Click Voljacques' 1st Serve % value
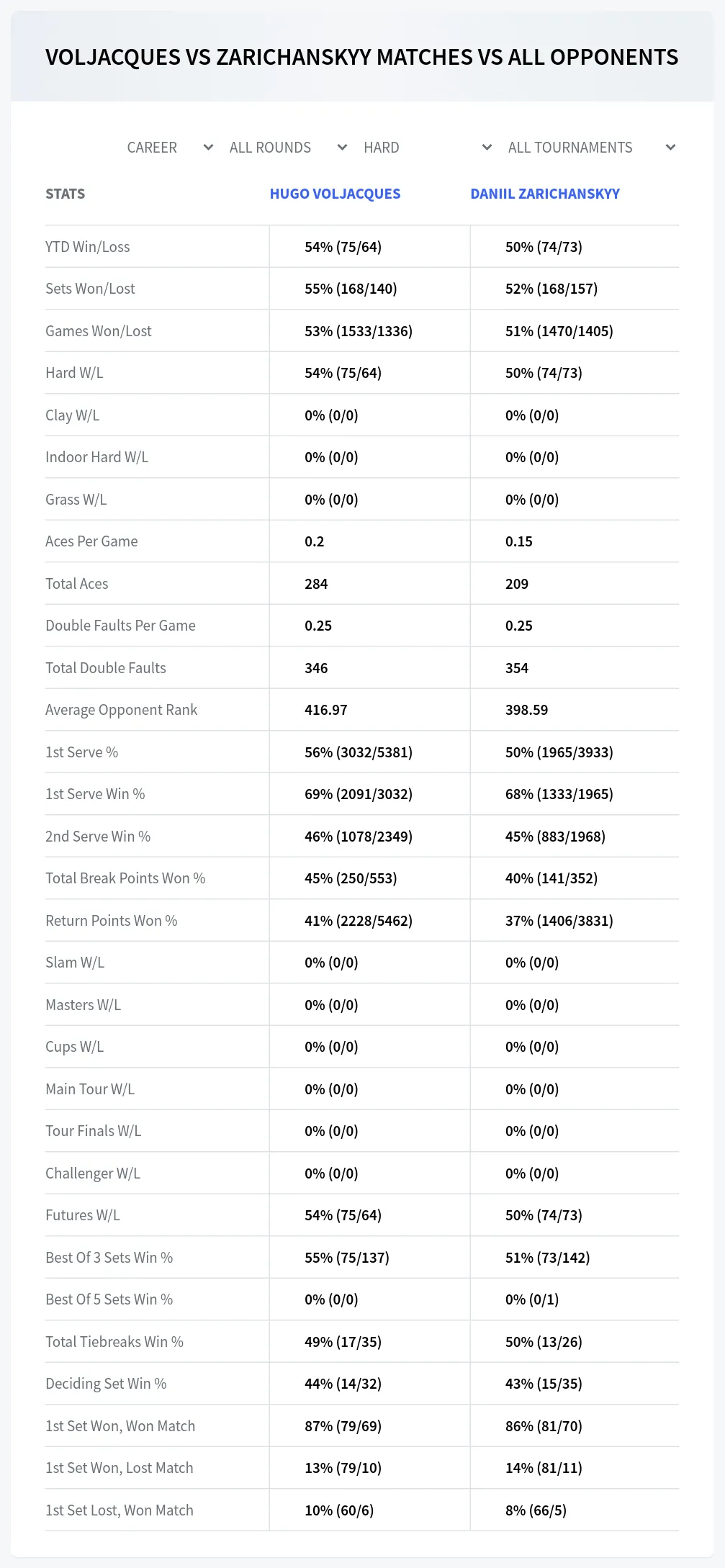The image size is (725, 1568). [x=359, y=752]
